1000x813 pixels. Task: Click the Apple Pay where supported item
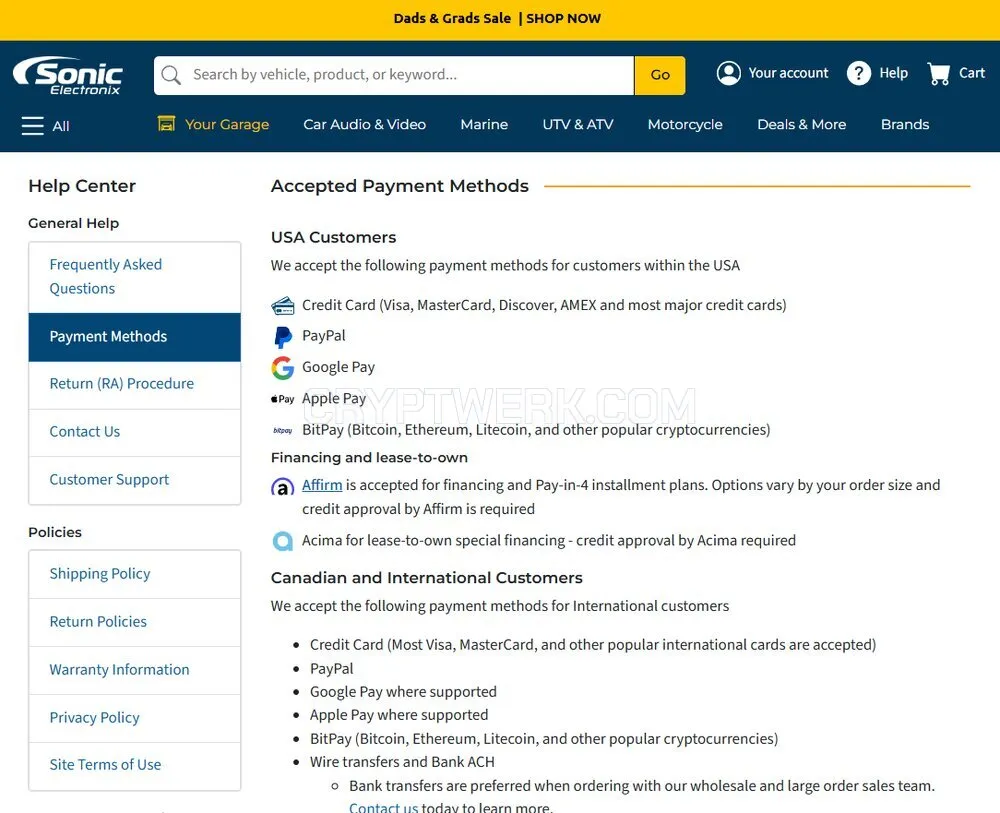pos(399,715)
